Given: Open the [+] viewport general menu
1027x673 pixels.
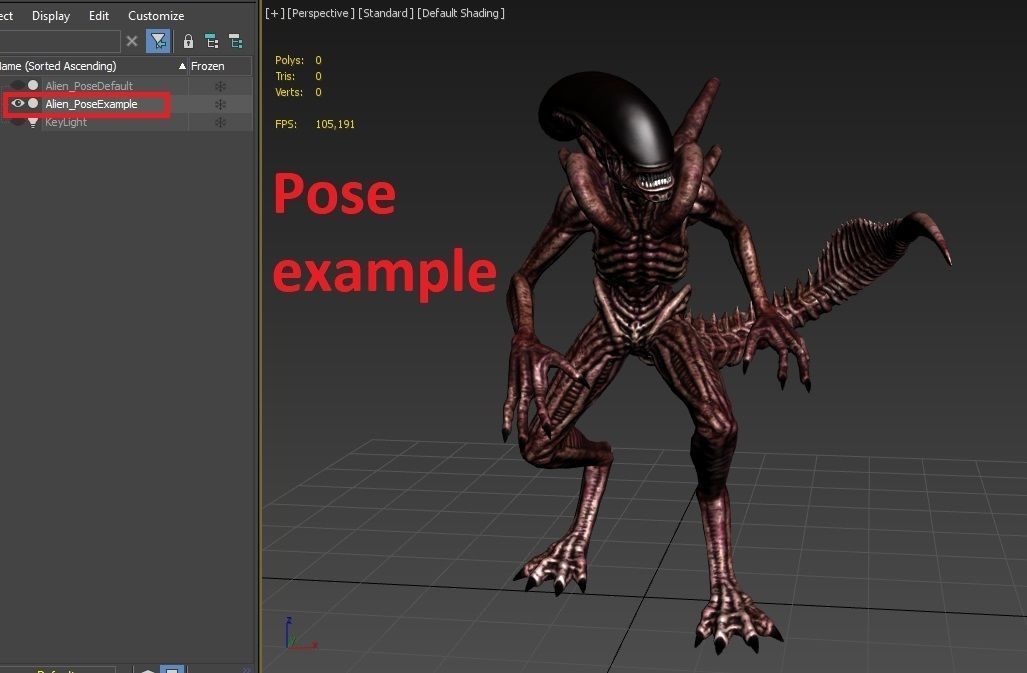Looking at the screenshot, I should click(x=274, y=13).
